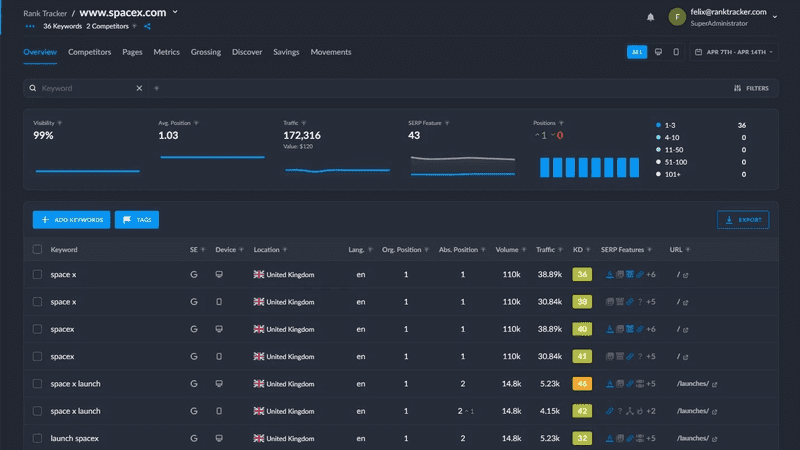
Task: Click the mobile icon in second space x launch row
Action: coord(219,411)
